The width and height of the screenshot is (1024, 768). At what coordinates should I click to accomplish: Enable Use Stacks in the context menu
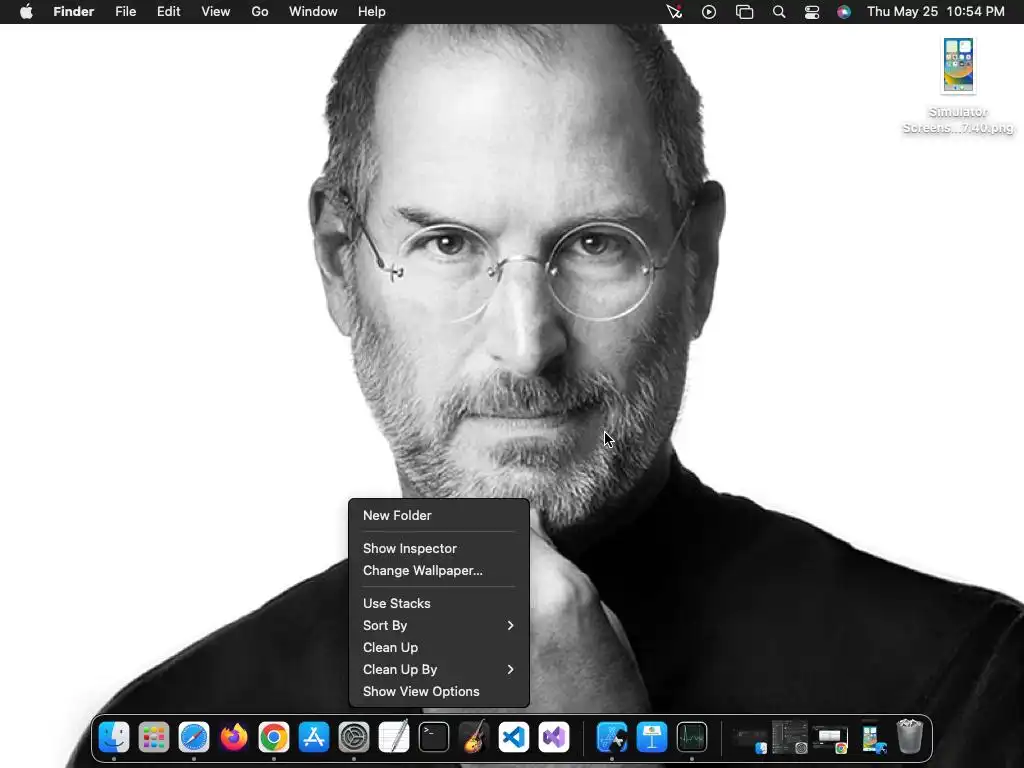(439, 603)
